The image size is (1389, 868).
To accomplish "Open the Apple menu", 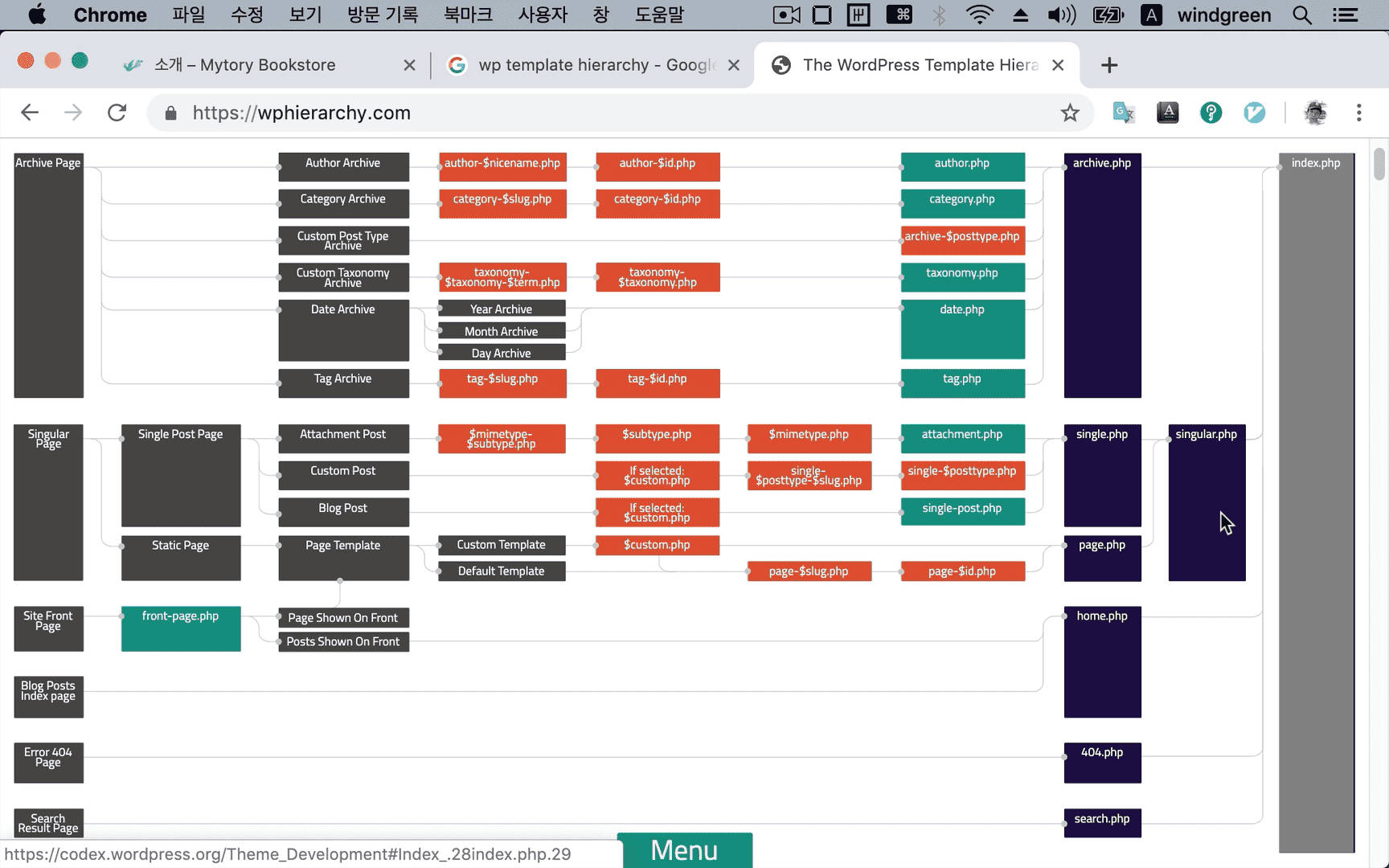I will [37, 14].
